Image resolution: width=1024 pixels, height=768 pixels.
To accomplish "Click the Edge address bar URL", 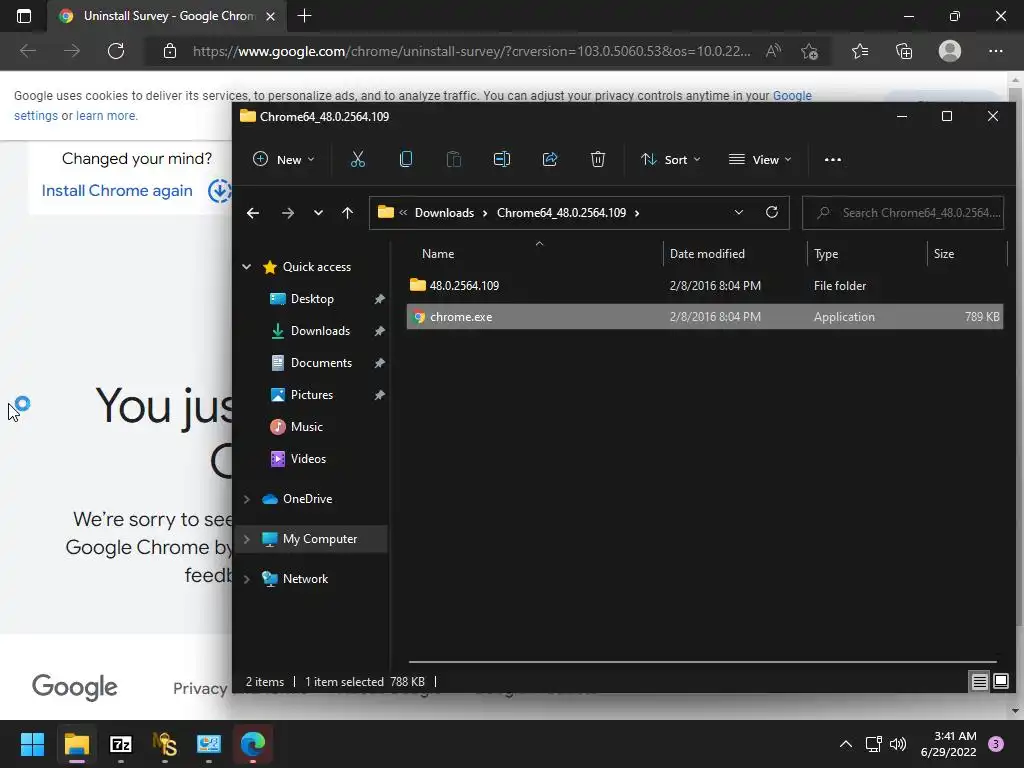I will pos(472,51).
